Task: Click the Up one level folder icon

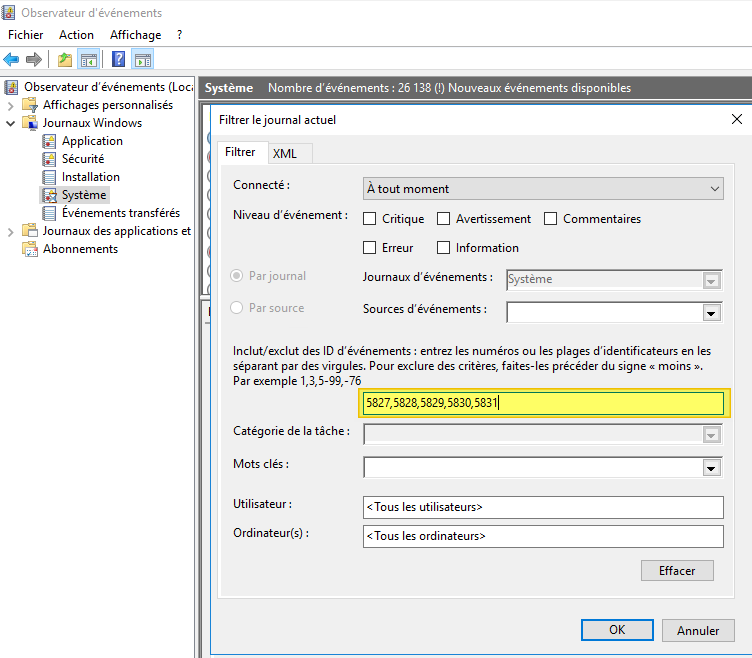Action: (65, 60)
